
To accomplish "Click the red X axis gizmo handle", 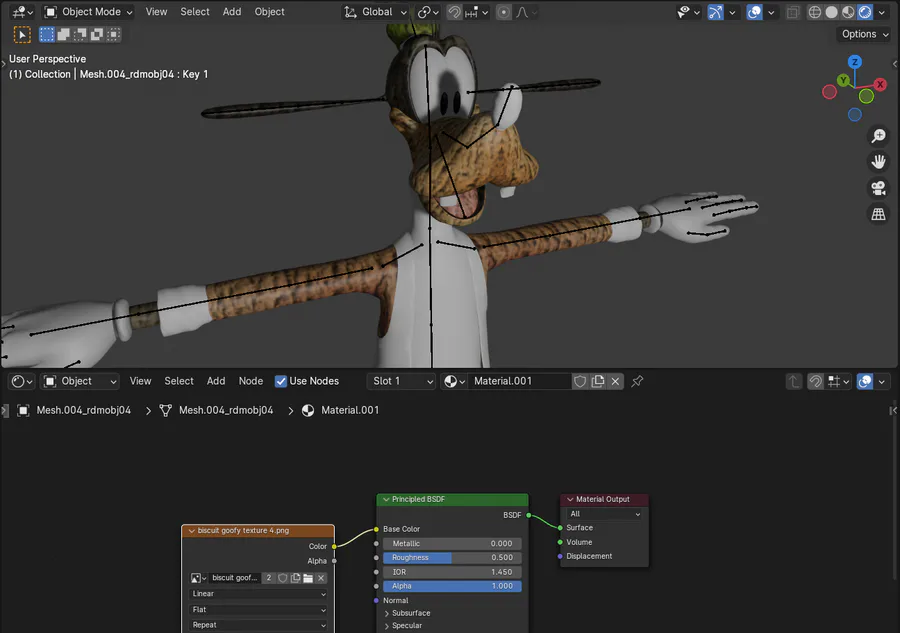I will [x=880, y=84].
